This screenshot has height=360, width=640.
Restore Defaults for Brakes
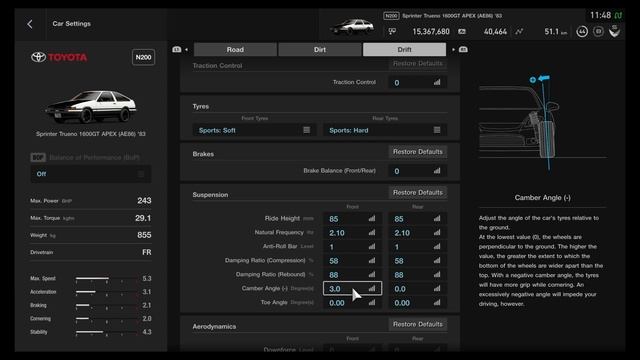click(418, 151)
